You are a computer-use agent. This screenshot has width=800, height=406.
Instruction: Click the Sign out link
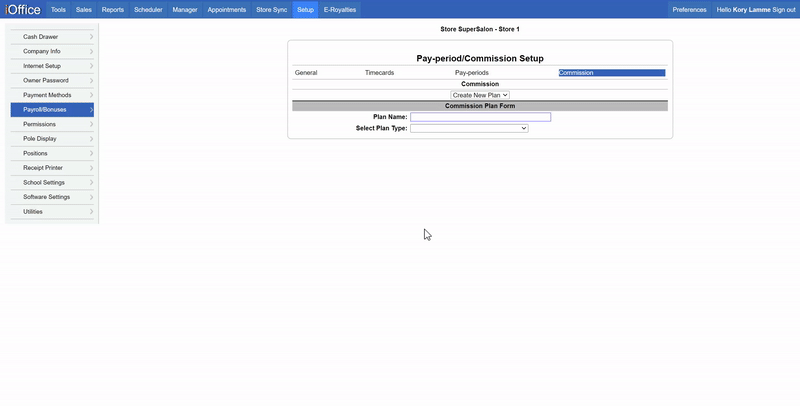[784, 10]
